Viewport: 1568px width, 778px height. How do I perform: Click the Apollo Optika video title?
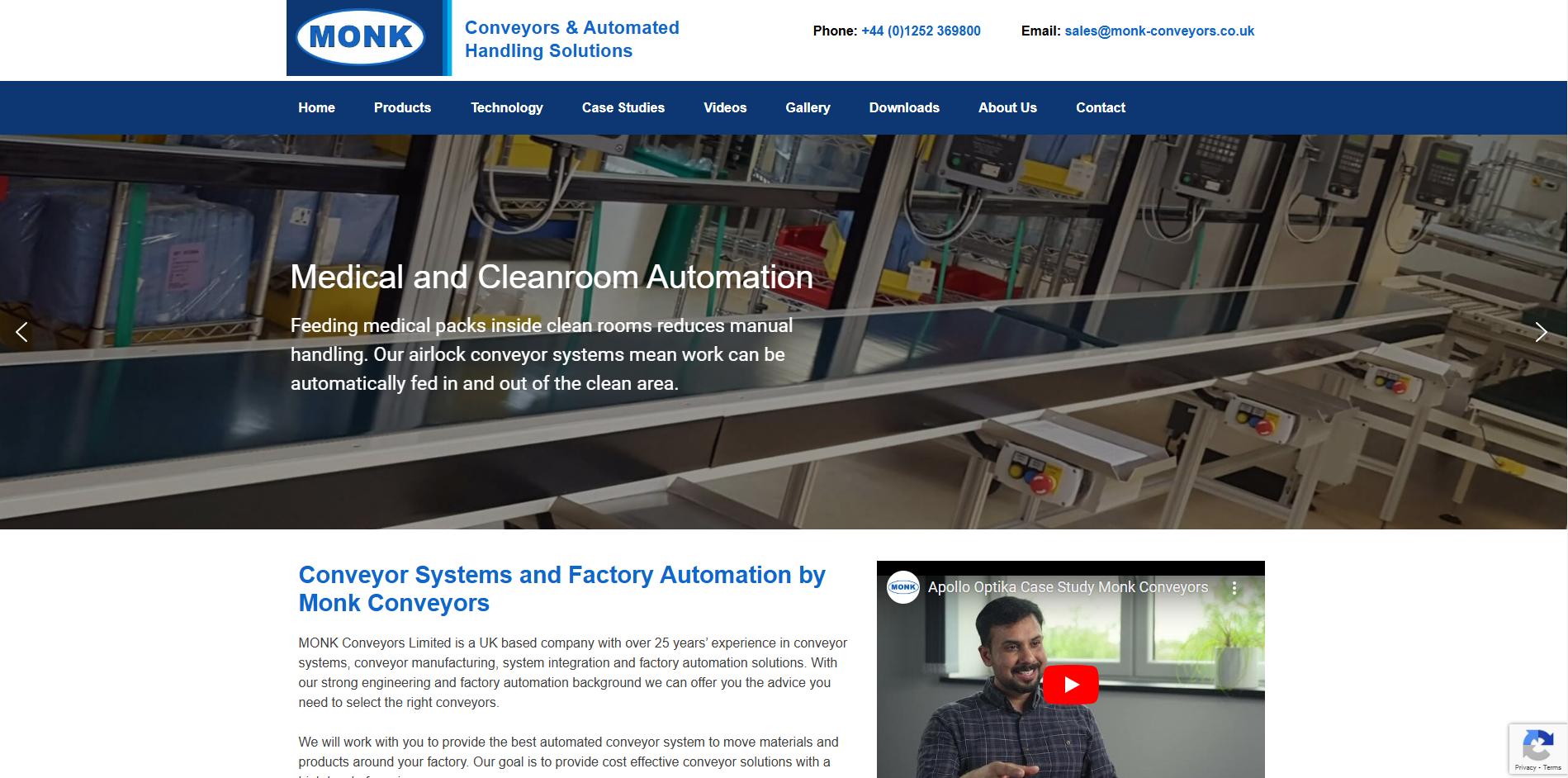tap(1067, 587)
